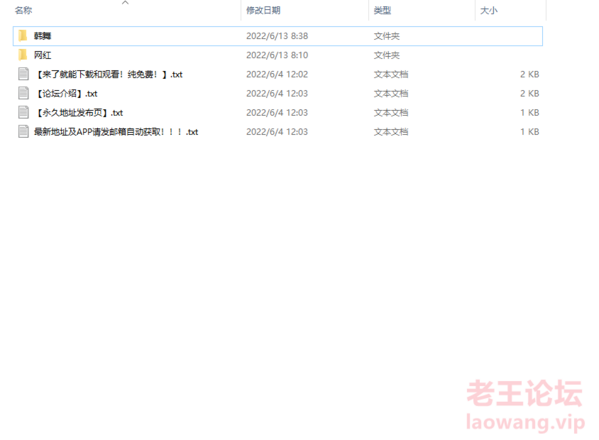
Task: Click the 网红 folder name text
Action: click(x=42, y=55)
